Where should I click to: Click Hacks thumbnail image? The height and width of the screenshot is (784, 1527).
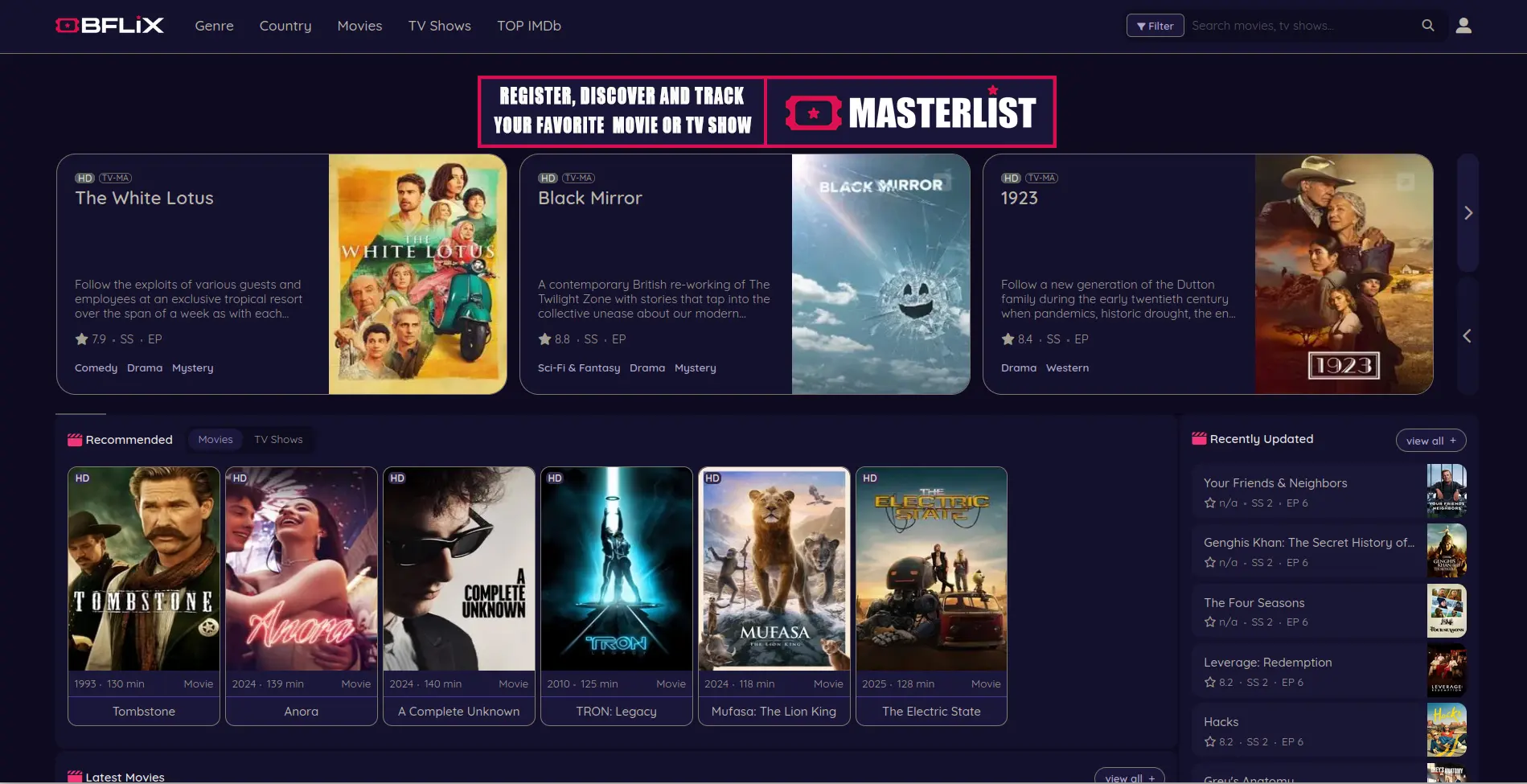click(x=1447, y=730)
